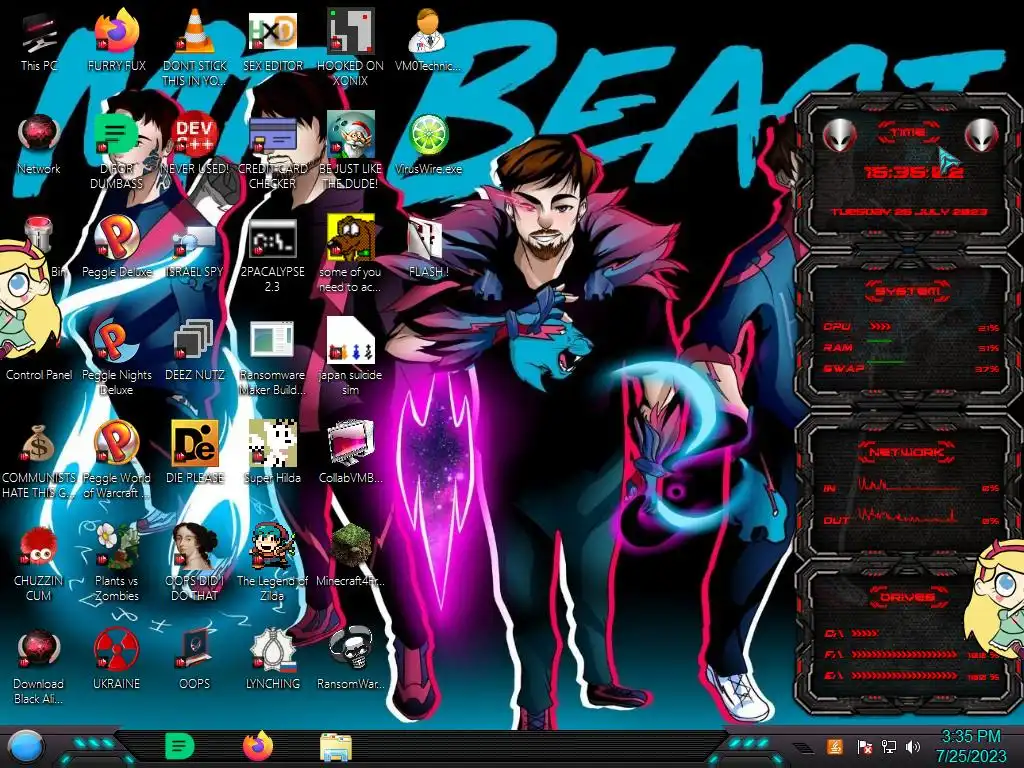Open the HxD hex editor shortcut
1024x768 pixels.
point(272,40)
